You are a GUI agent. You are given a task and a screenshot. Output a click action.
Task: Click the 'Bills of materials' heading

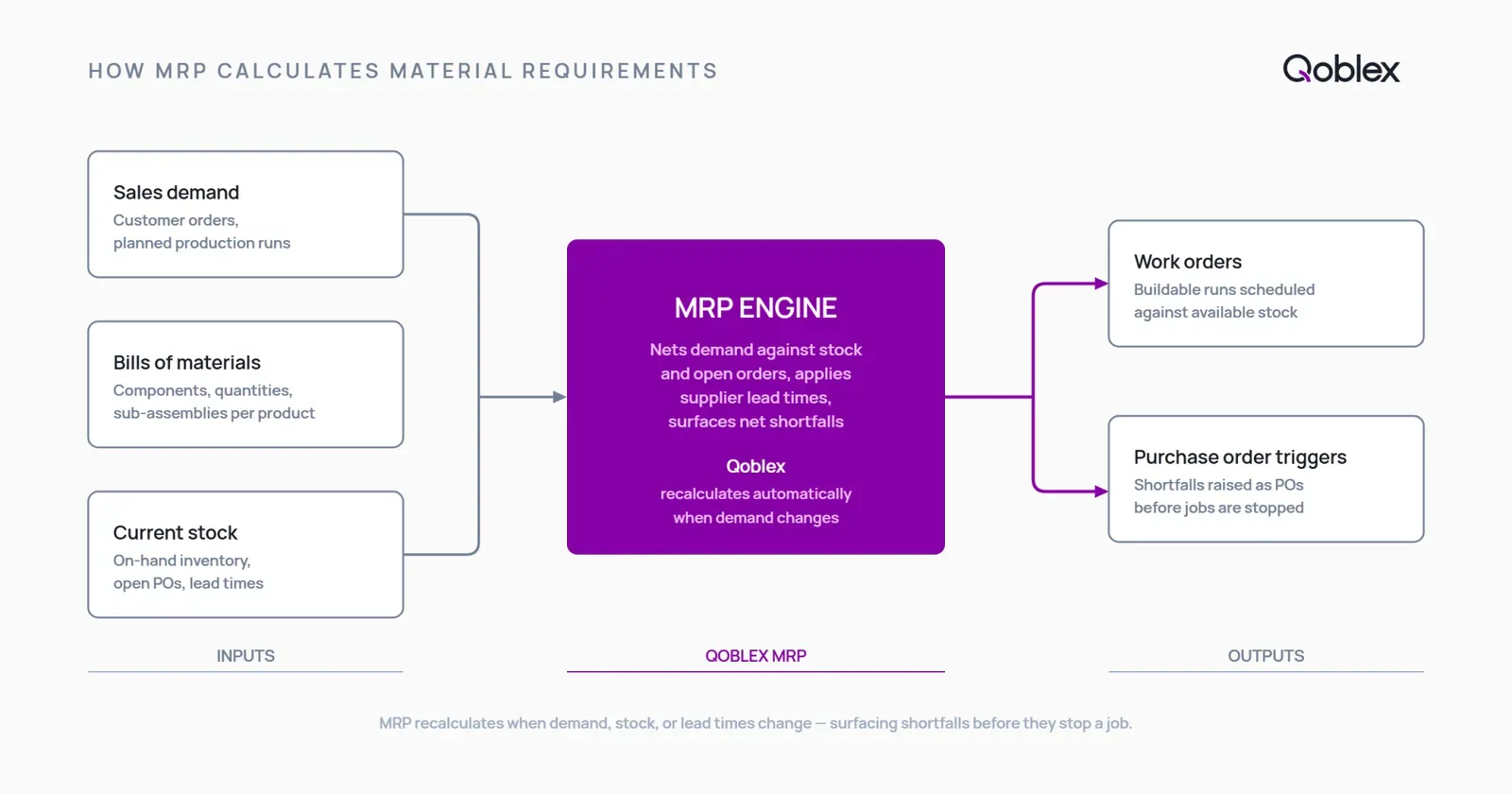pyautogui.click(x=186, y=362)
